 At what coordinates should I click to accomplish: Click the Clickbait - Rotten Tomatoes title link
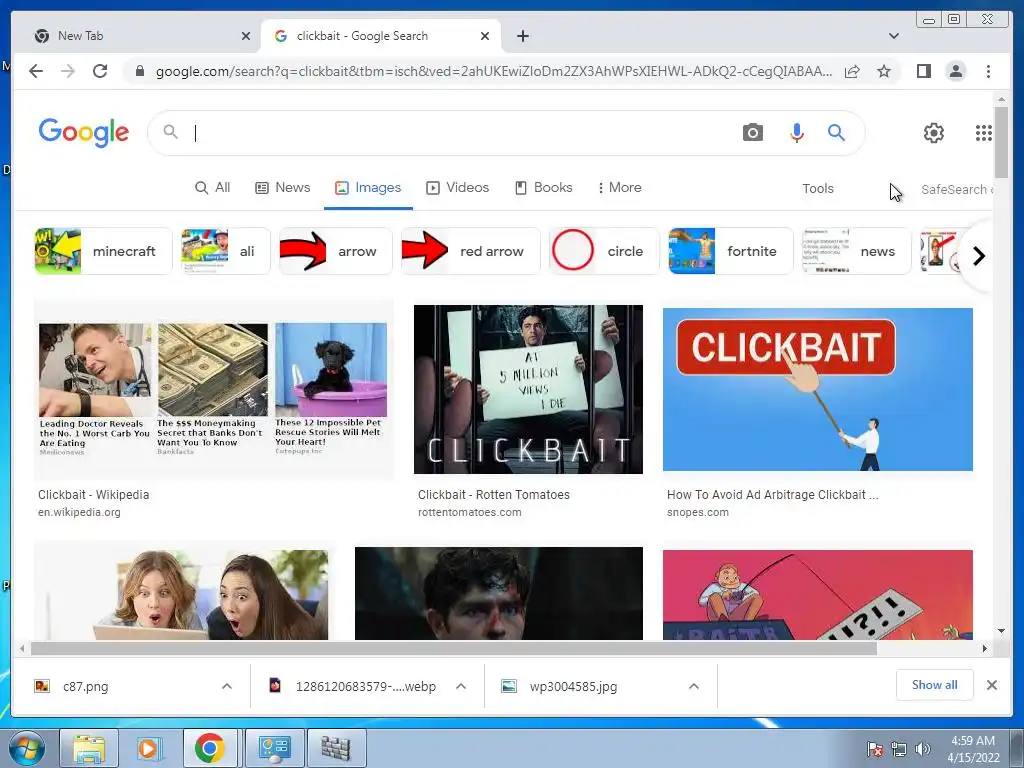click(494, 495)
